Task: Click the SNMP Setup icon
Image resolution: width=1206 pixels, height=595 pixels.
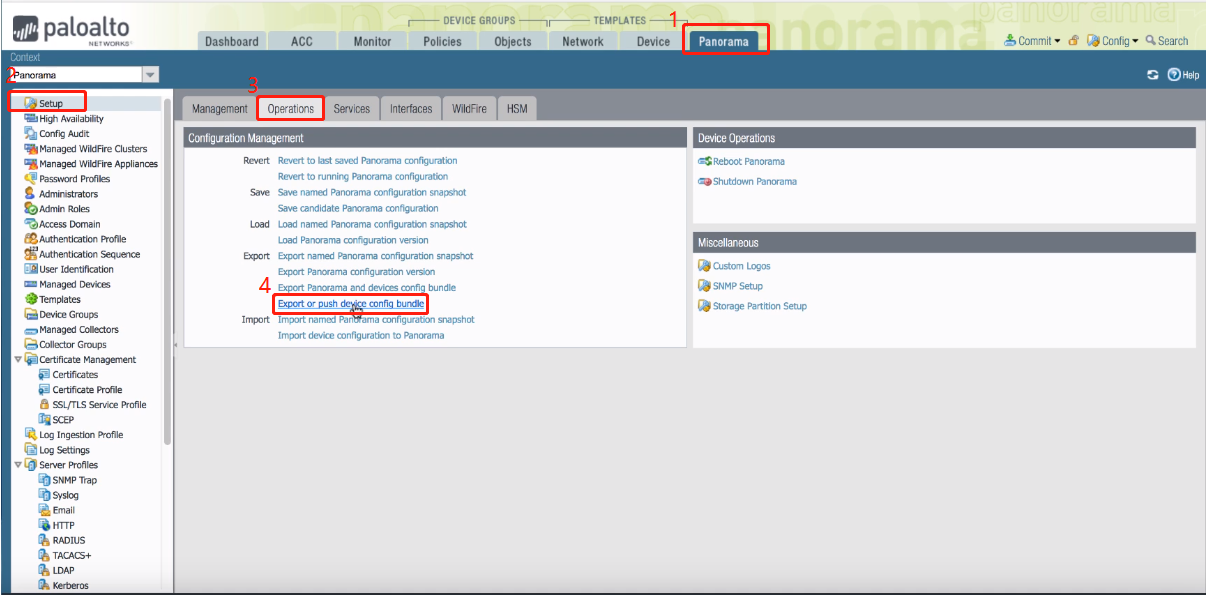Action: click(704, 286)
